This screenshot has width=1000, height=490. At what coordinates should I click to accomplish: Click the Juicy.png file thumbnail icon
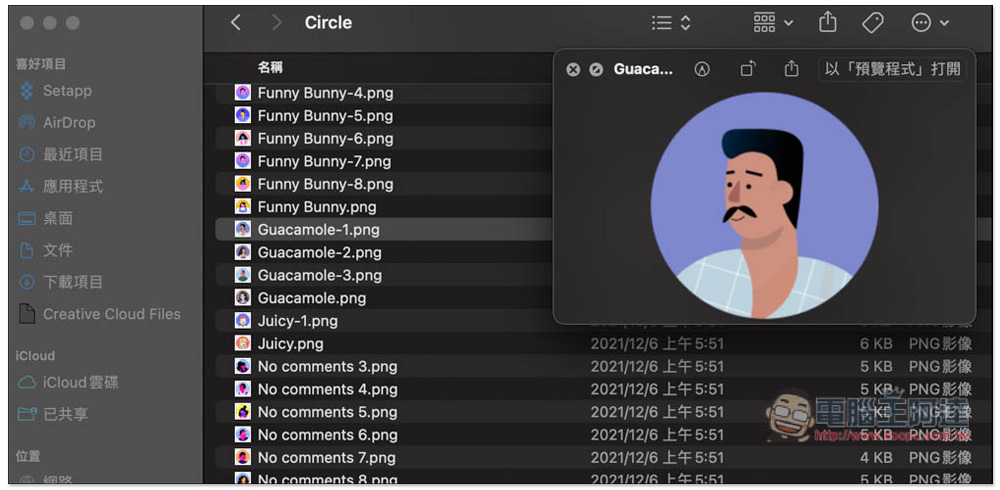coord(242,343)
